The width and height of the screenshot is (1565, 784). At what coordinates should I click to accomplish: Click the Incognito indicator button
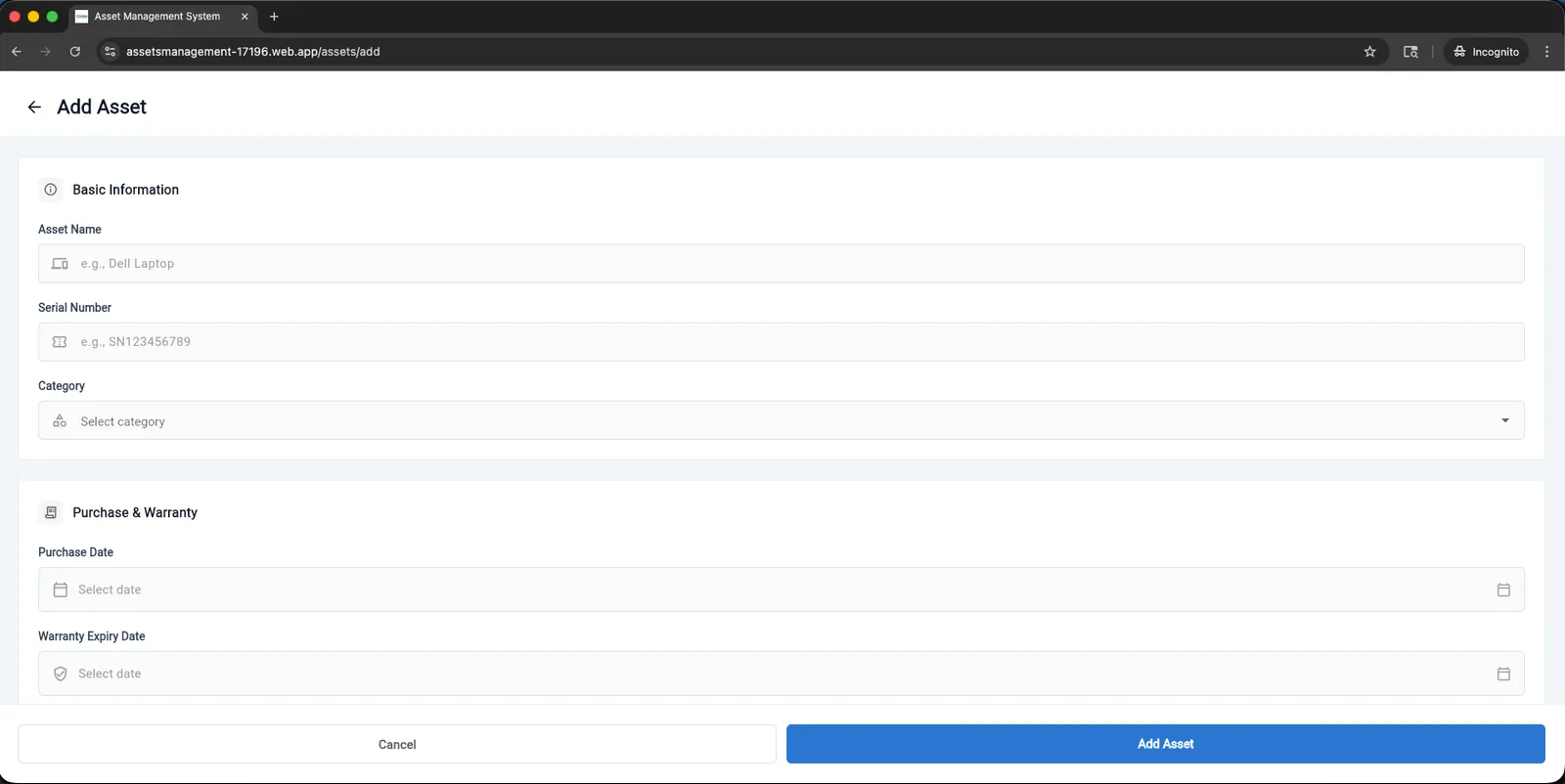[1486, 52]
